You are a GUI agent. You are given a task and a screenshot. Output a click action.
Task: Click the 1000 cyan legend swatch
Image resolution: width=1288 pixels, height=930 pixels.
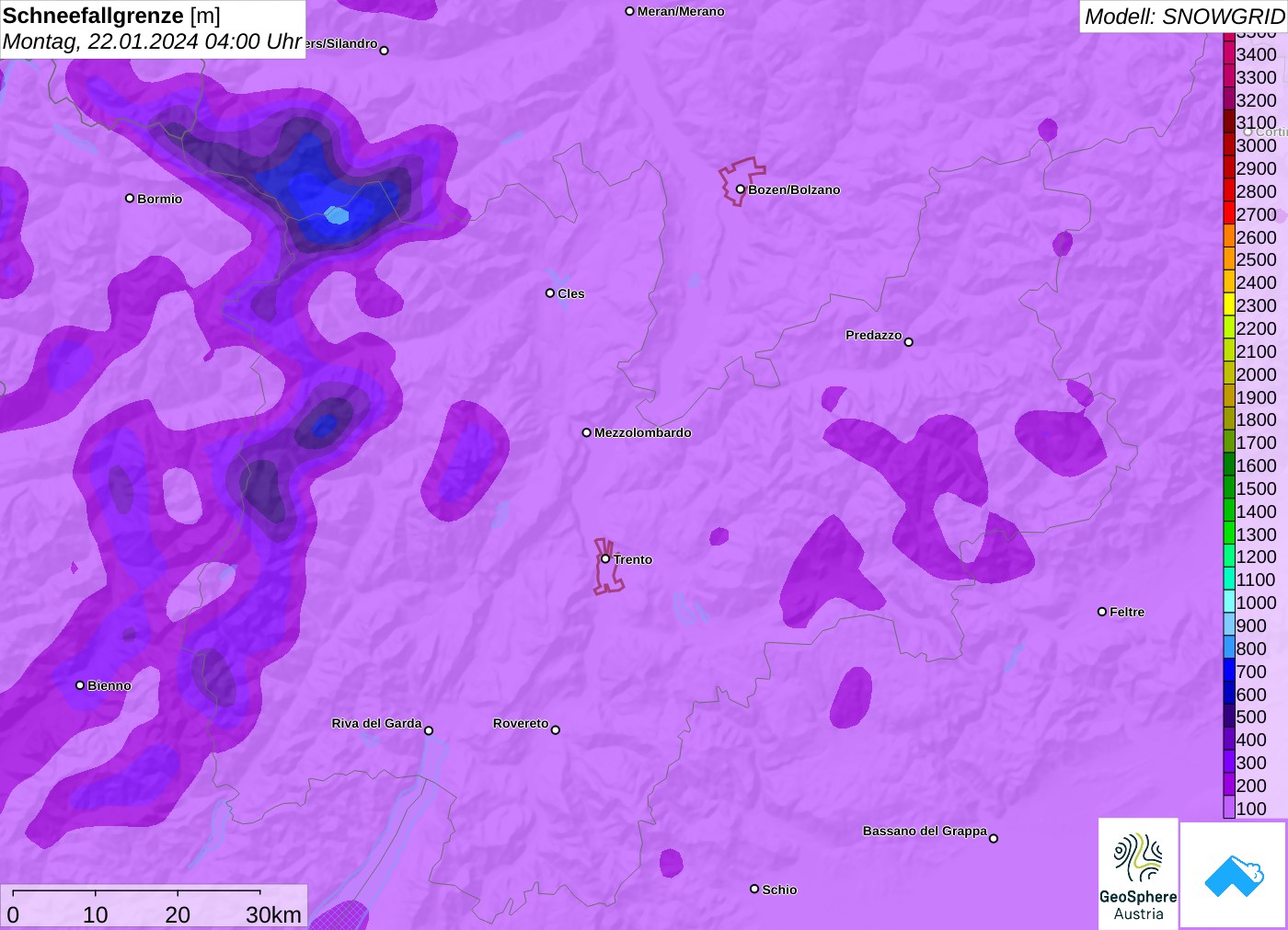pyautogui.click(x=1229, y=602)
